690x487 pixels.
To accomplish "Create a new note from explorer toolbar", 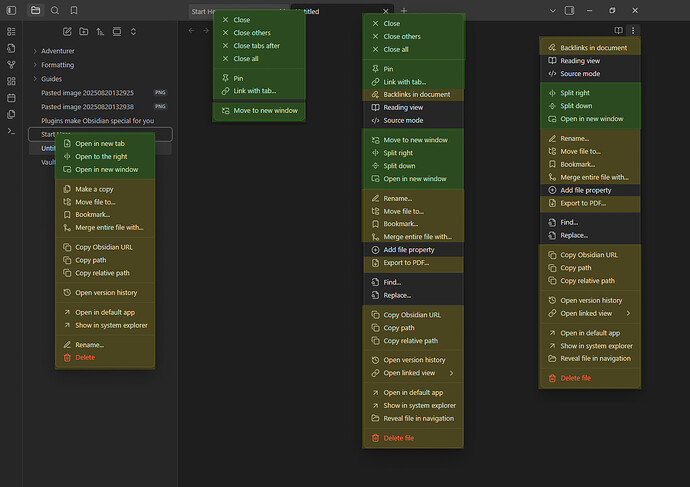I will (67, 31).
